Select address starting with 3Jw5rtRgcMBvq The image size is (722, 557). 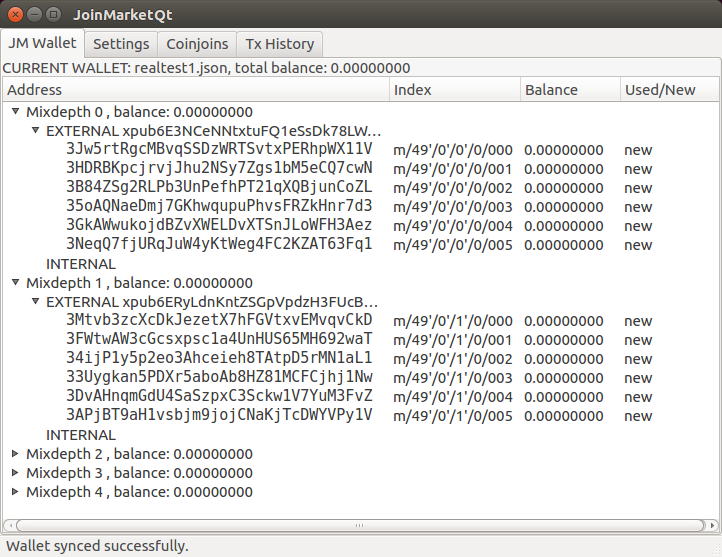pyautogui.click(x=219, y=150)
